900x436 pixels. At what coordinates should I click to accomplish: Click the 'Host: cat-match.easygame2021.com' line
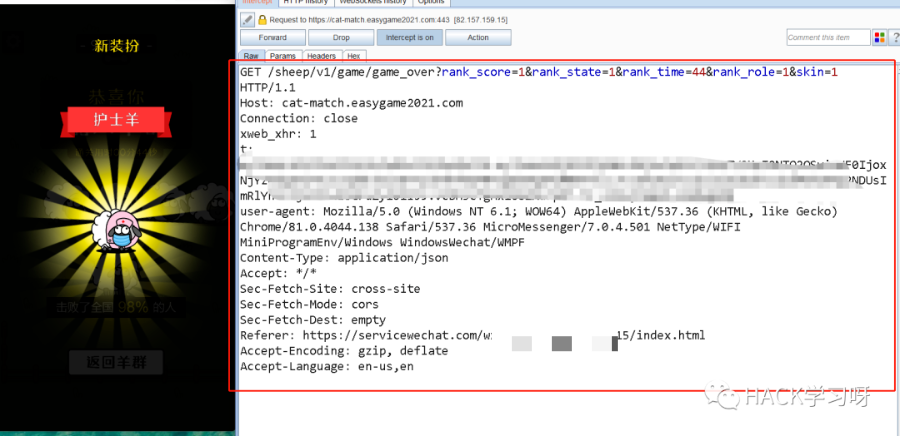(351, 104)
